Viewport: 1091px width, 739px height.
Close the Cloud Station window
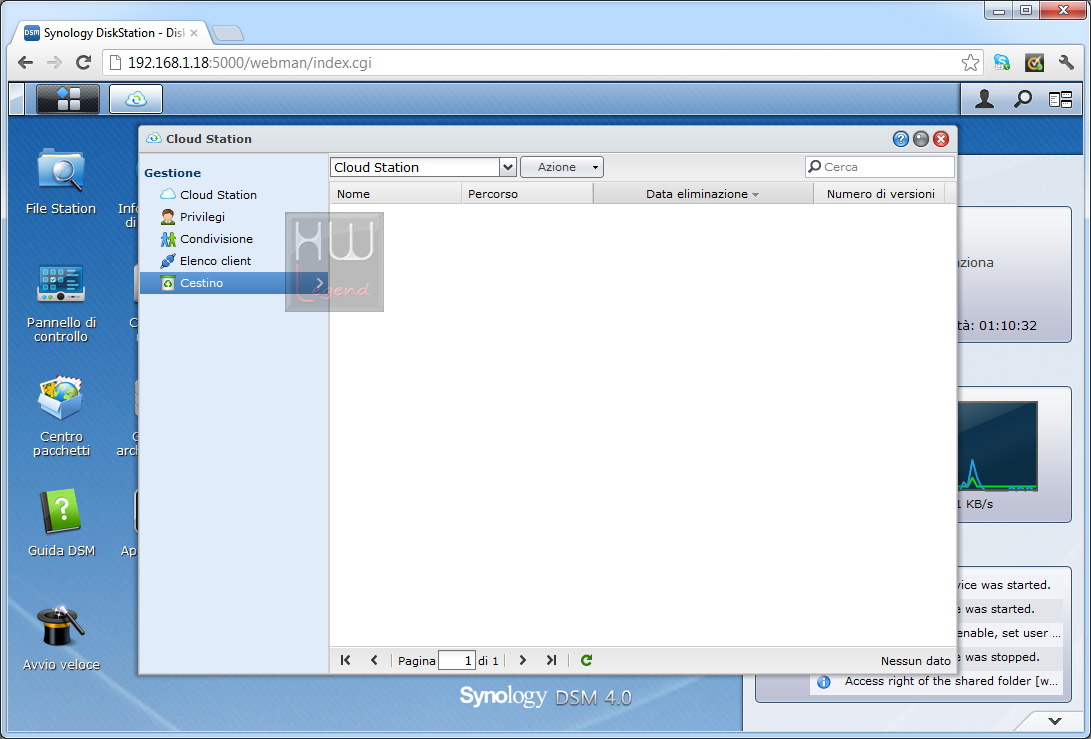[941, 139]
